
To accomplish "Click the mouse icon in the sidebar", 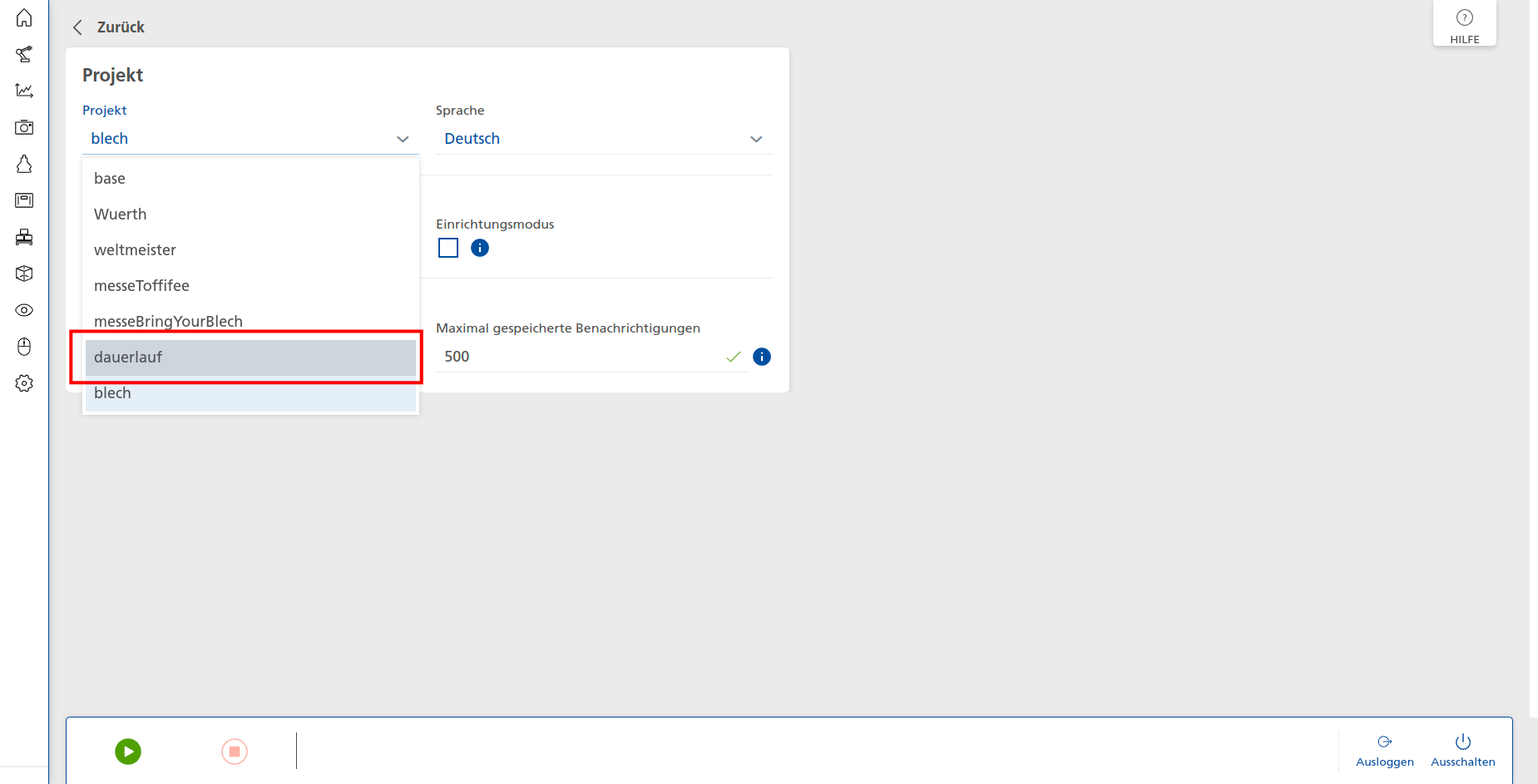I will pyautogui.click(x=24, y=347).
